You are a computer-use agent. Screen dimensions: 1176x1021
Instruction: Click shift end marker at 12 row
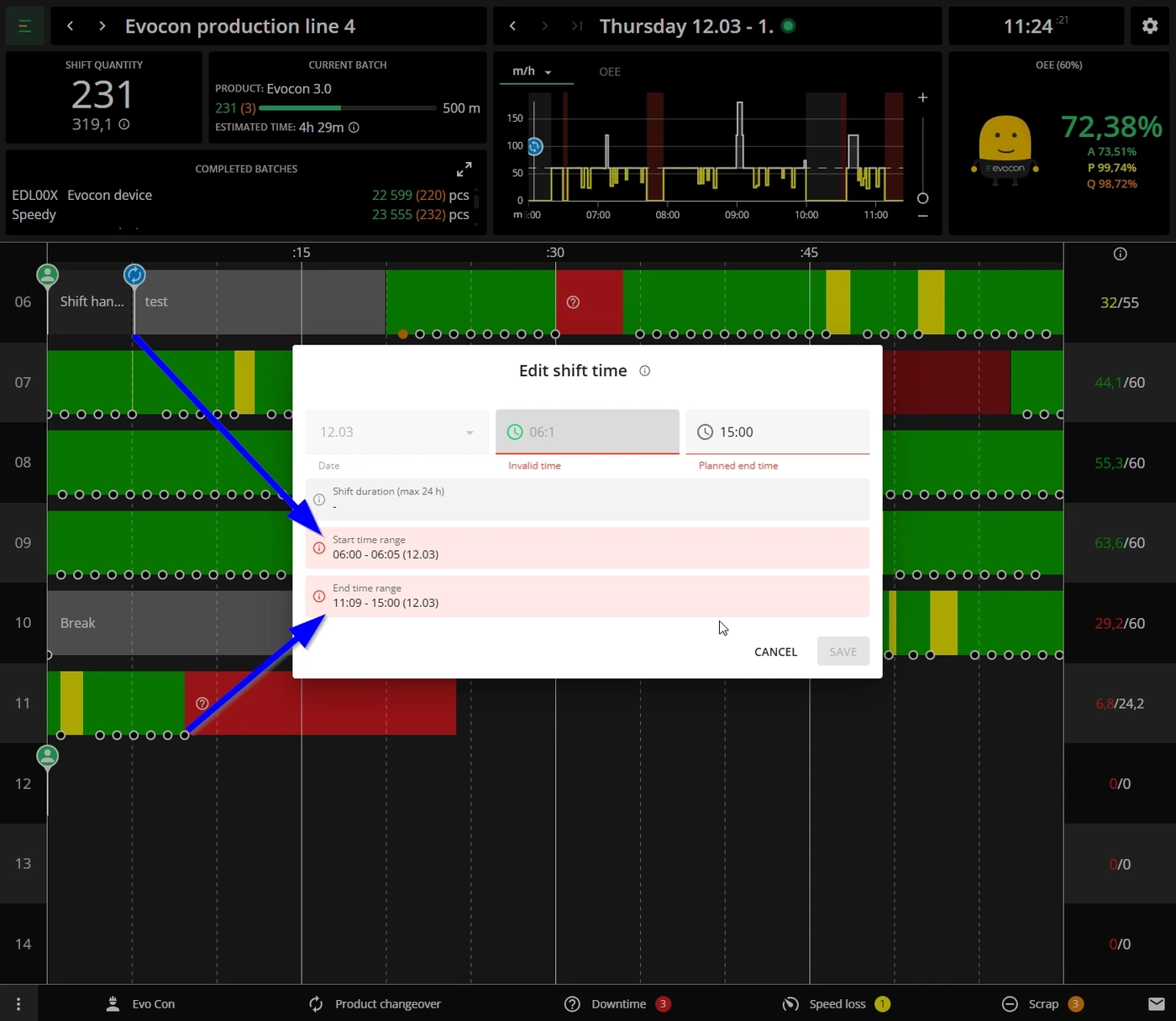[48, 756]
